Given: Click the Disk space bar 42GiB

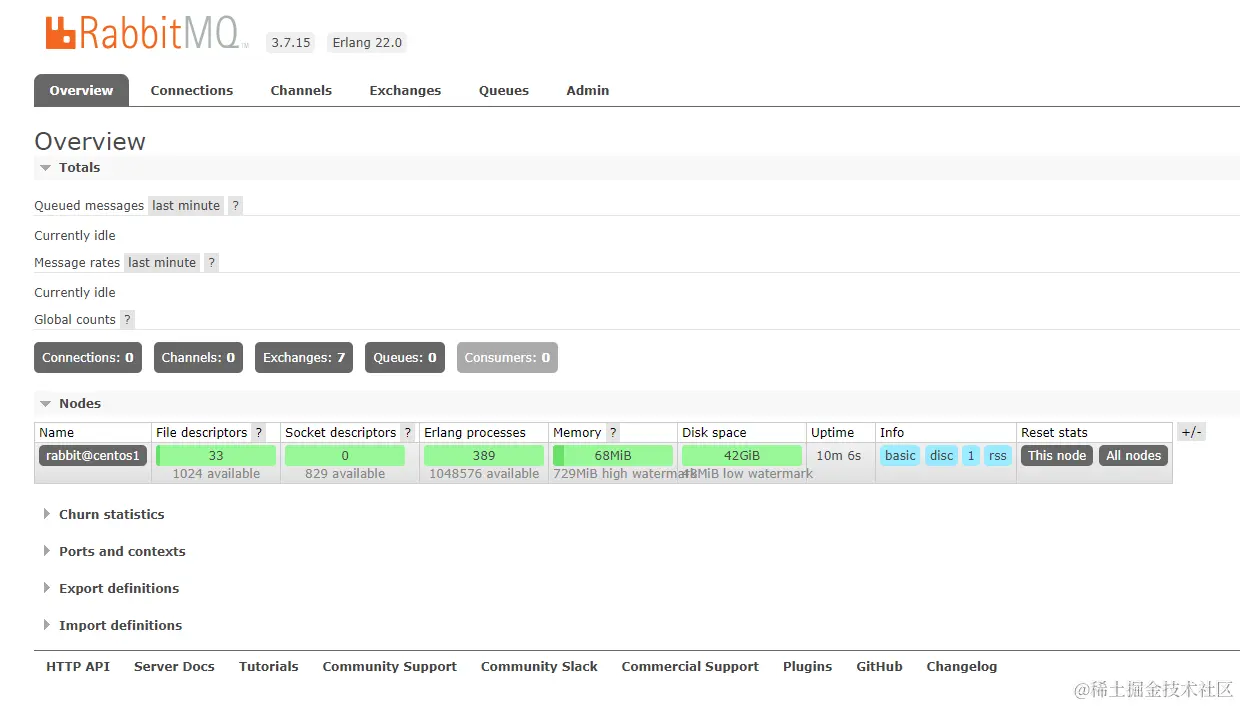Looking at the screenshot, I should point(742,456).
